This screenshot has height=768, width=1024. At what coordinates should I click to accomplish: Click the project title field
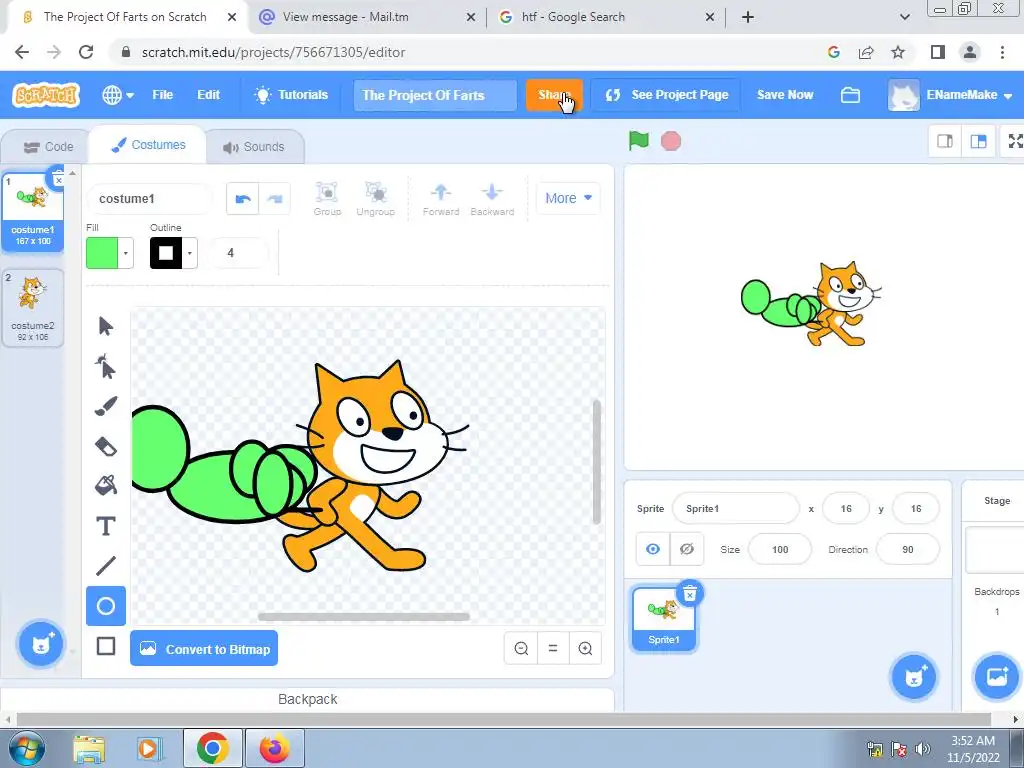coord(435,95)
